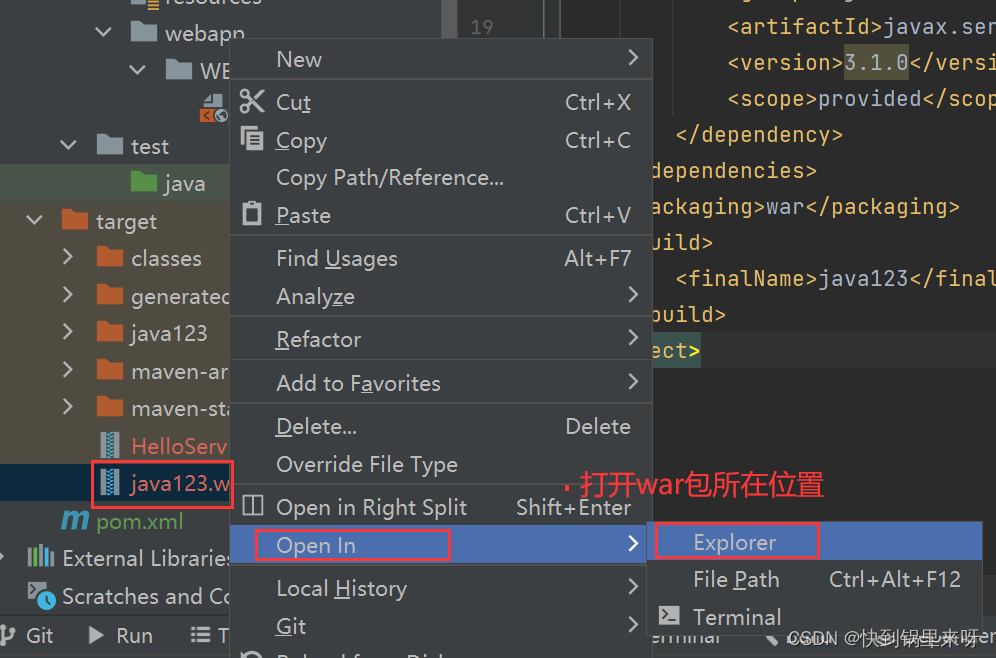Click the HelloServ archive file icon
996x658 pixels.
[110, 445]
